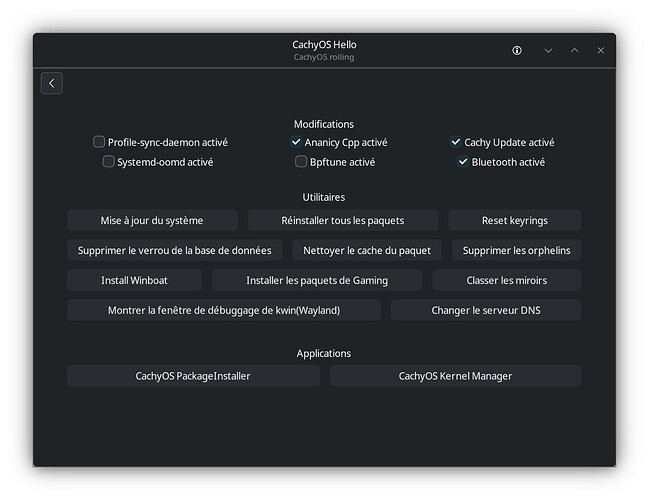Maximize the CachyOS Hello window
Viewport: 649px width, 500px height.
574,50
